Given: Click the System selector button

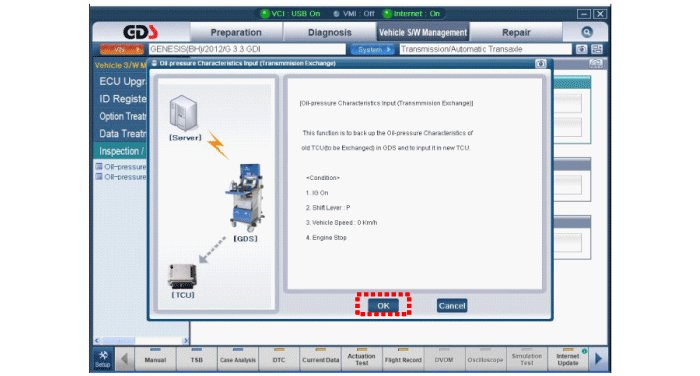Looking at the screenshot, I should click(372, 50).
